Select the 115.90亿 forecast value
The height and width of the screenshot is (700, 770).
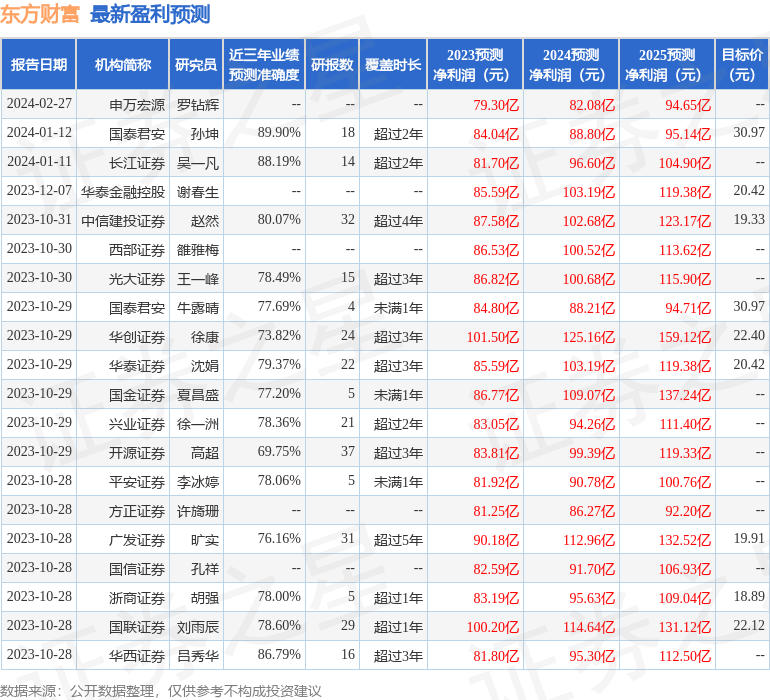(685, 279)
